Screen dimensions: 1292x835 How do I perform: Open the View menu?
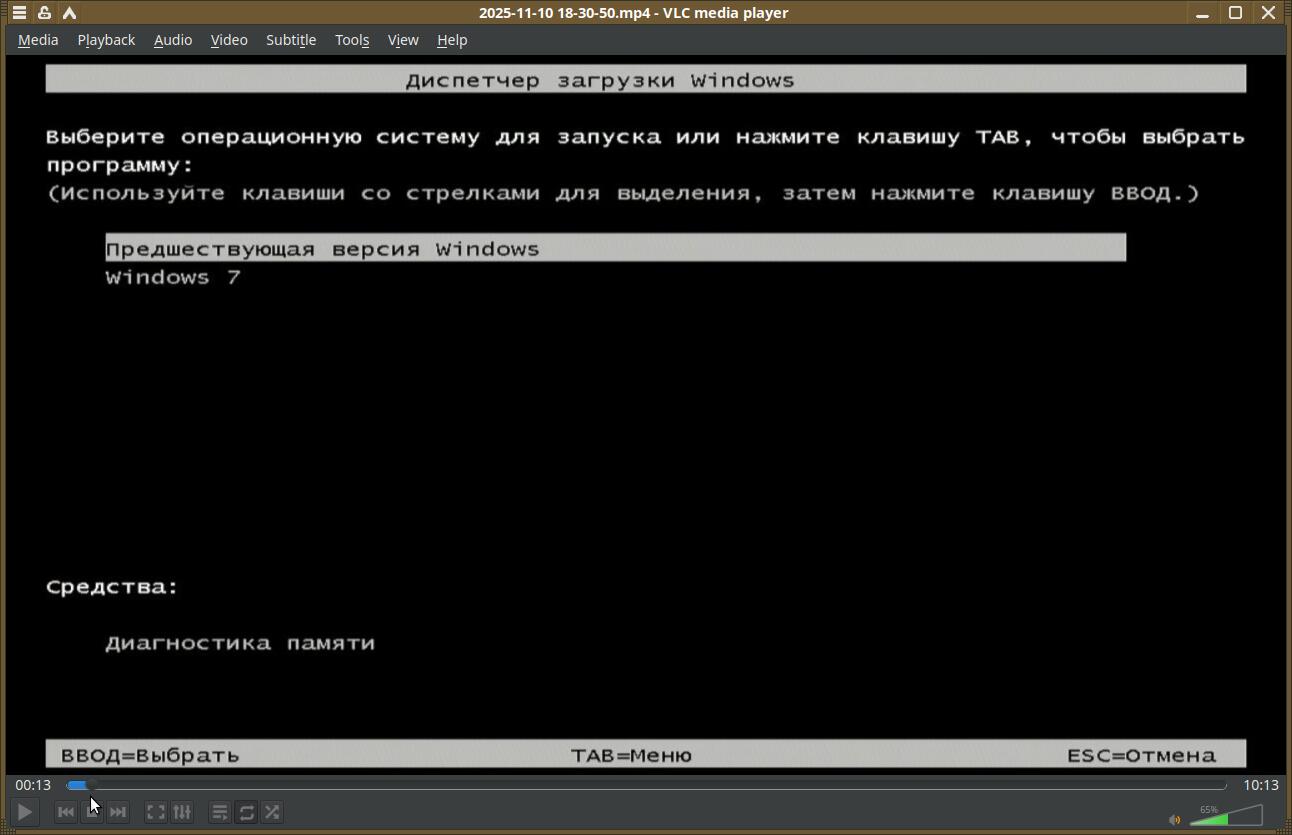403,40
